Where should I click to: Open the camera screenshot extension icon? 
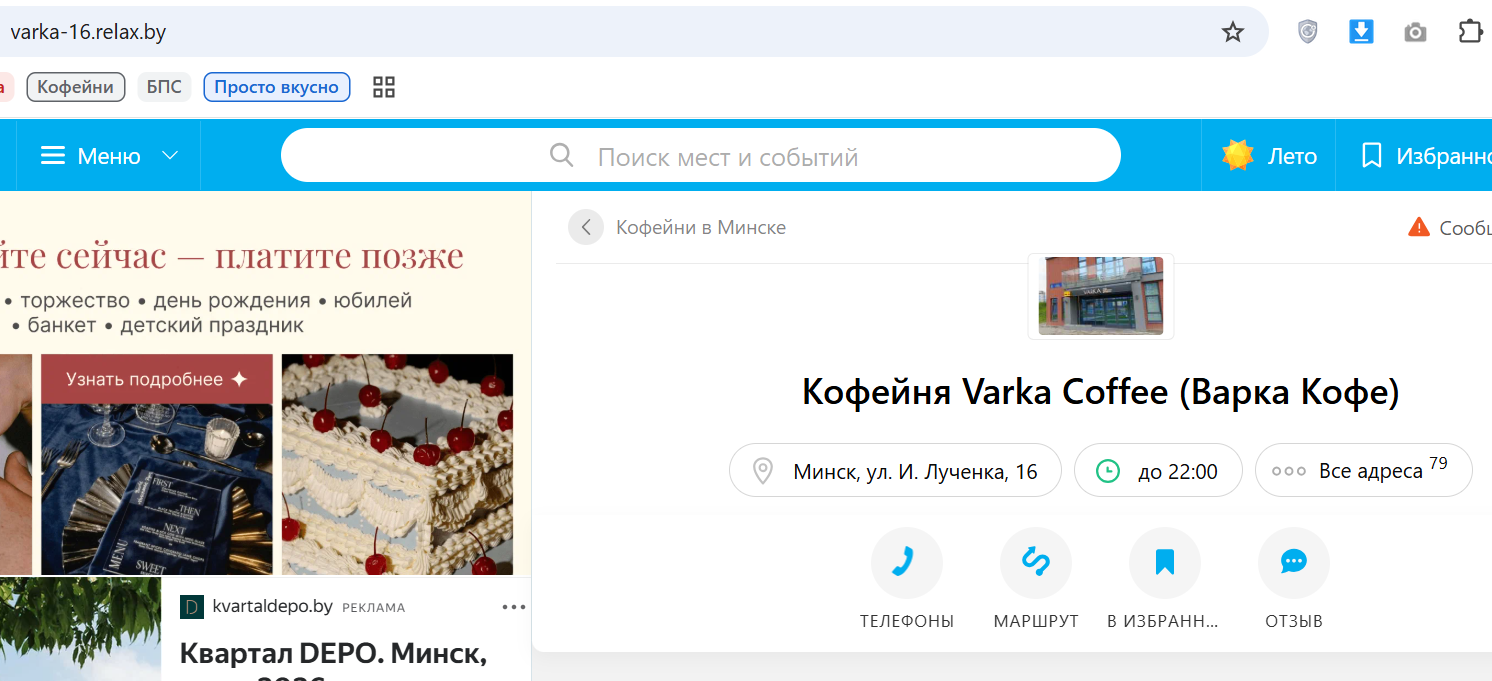[x=1415, y=33]
